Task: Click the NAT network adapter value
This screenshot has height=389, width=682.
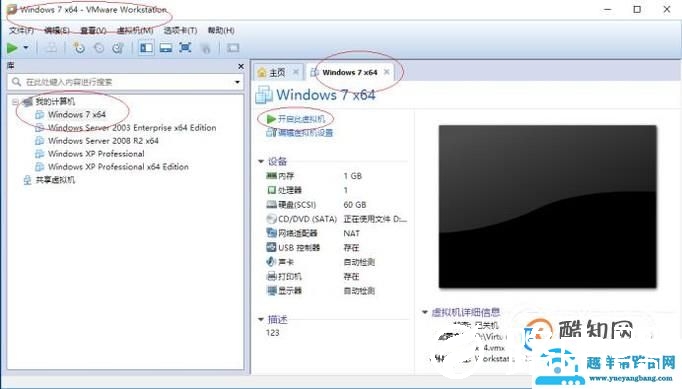Action: point(351,233)
